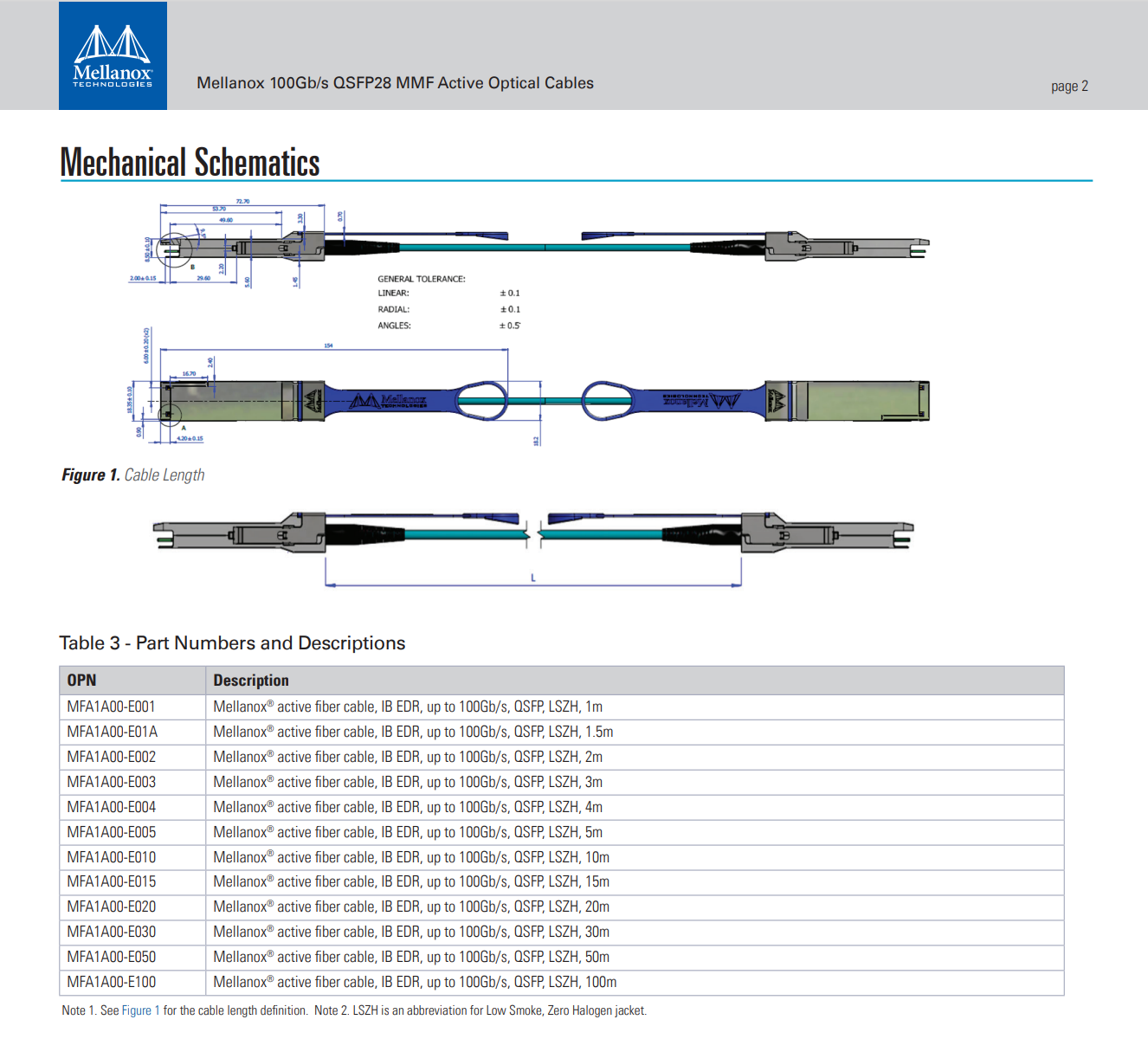Select the top-view blue pull-tab cable drawing
Screen dimensions: 1148x1039
537,400
